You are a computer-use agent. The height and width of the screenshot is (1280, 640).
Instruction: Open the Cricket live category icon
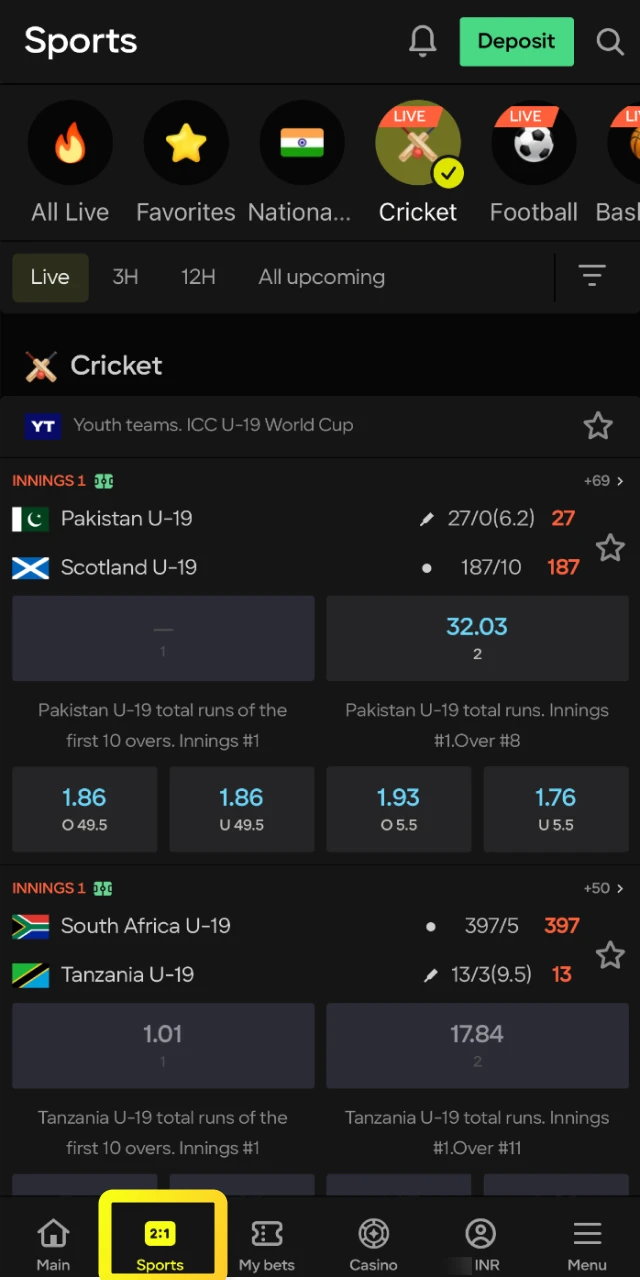418,143
